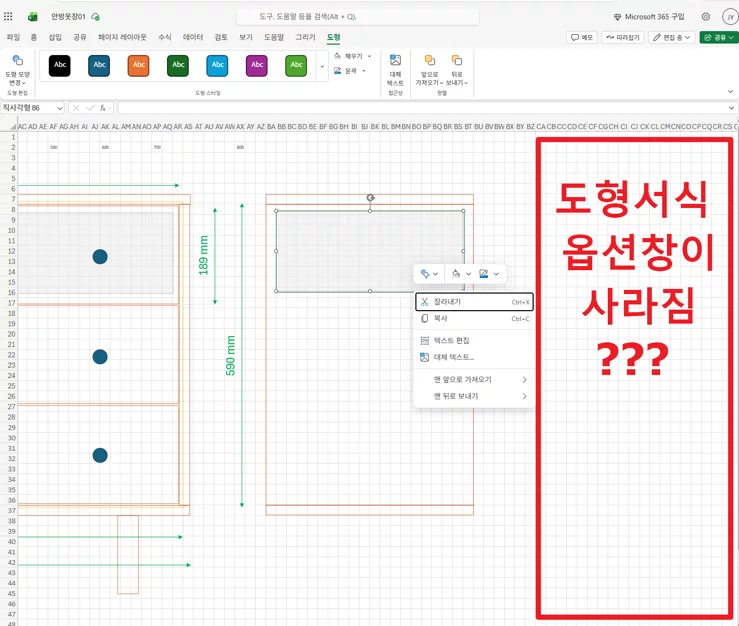Viewport: 739px width, 626px height.
Task: Click the 메모 comment button
Action: (x=582, y=37)
